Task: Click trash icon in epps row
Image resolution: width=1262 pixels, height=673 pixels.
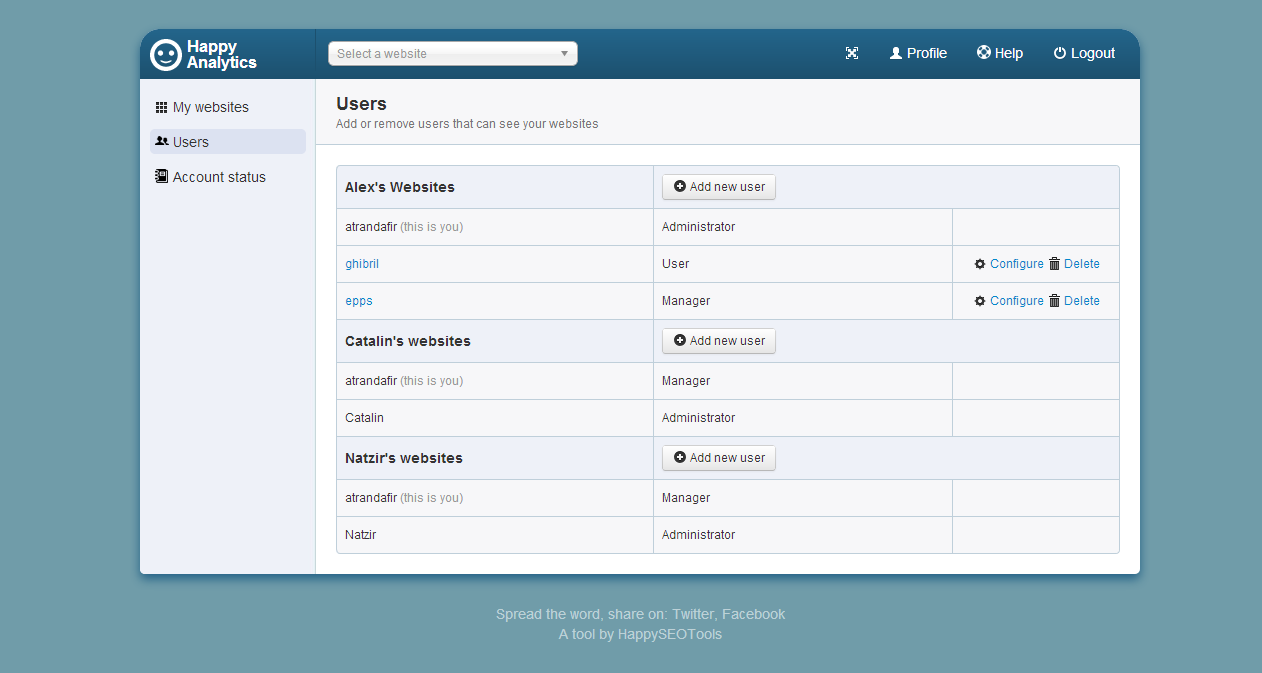Action: coord(1054,301)
